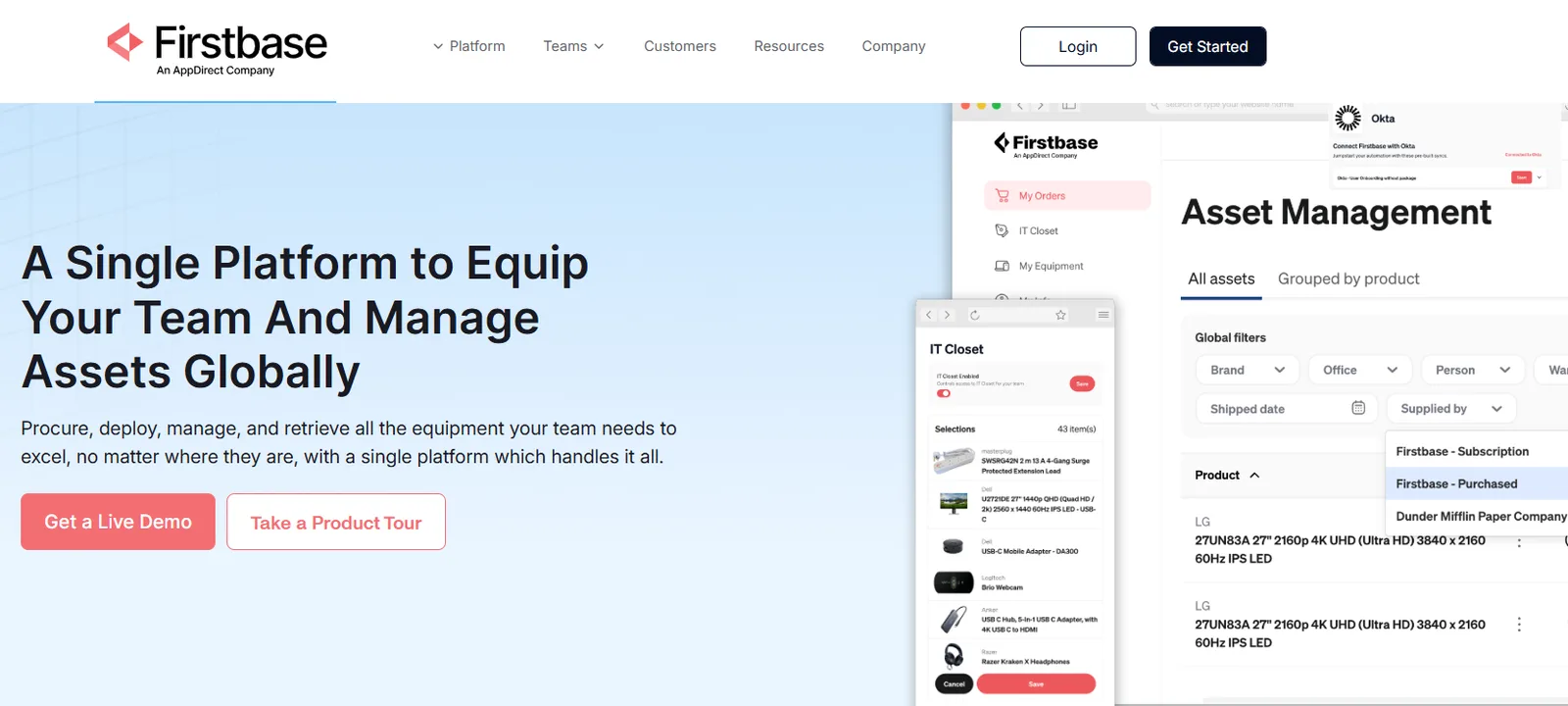Sort by the Product column header
1568x706 pixels.
tap(1227, 475)
